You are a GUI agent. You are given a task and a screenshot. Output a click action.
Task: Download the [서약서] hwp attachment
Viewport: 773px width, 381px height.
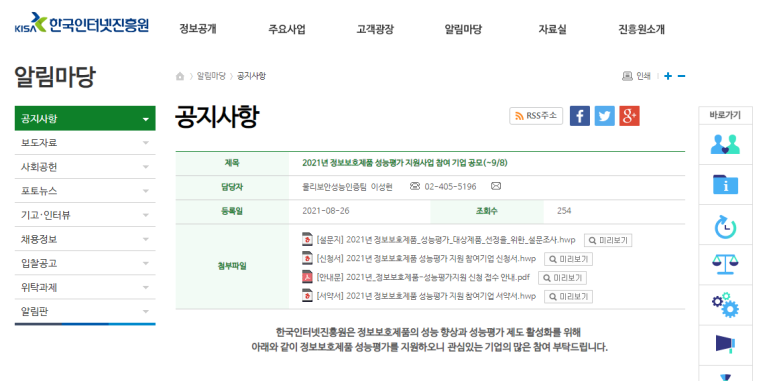click(x=426, y=296)
